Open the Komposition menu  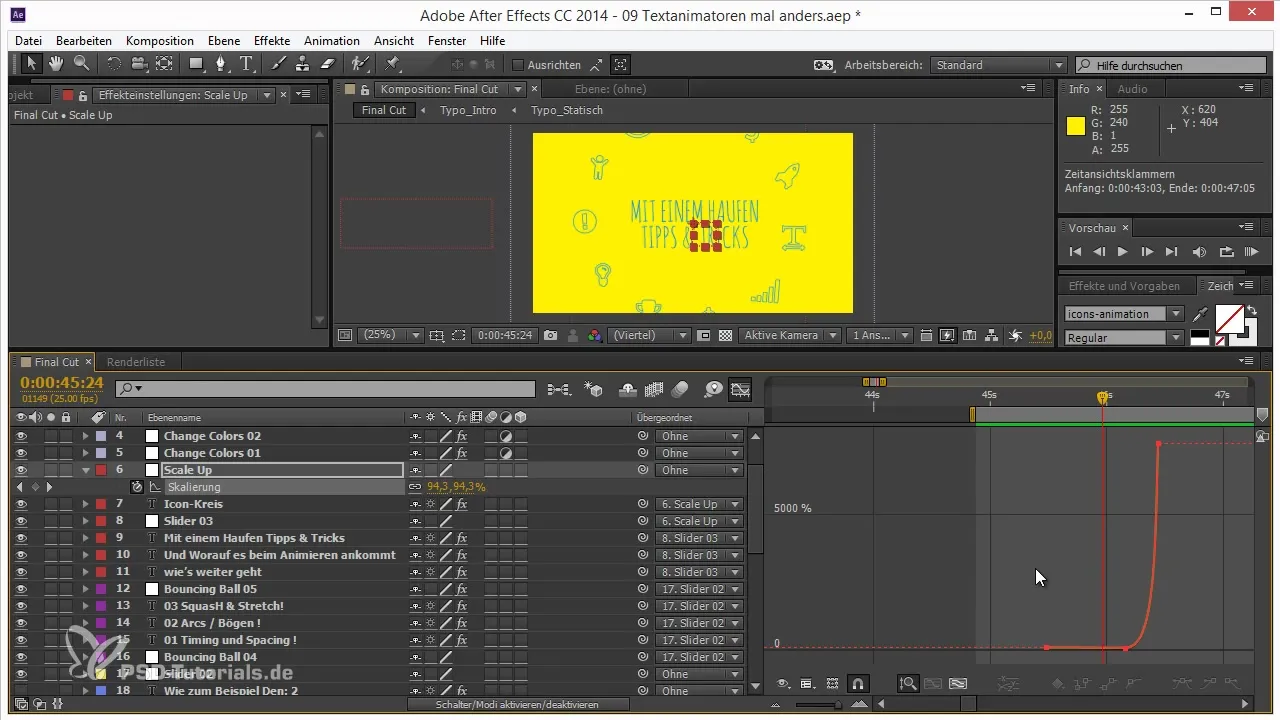160,41
